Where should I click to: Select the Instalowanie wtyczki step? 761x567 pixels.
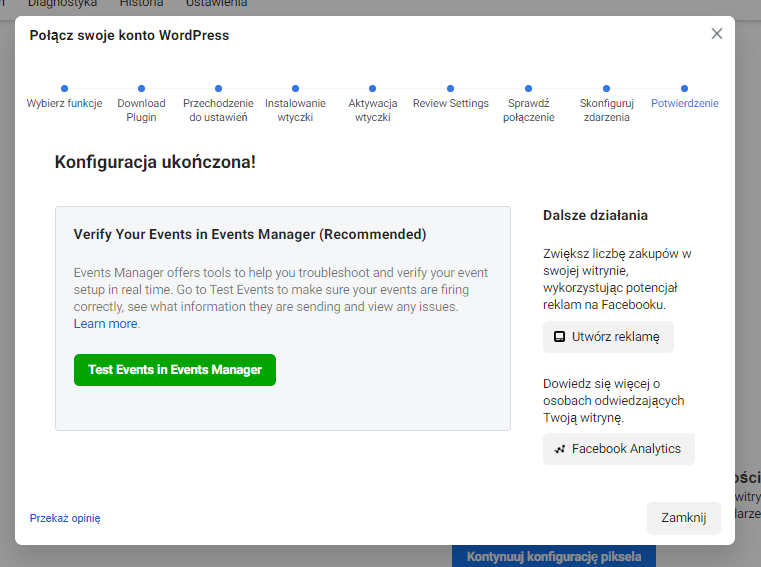[x=295, y=89]
